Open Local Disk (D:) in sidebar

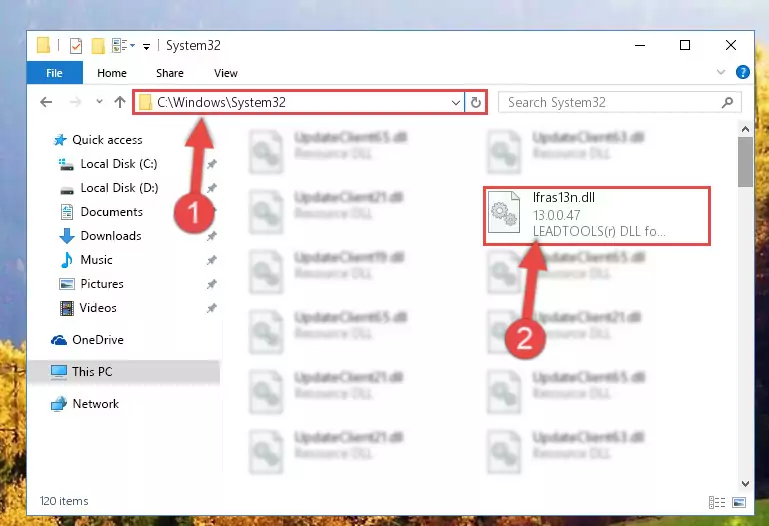point(119,188)
